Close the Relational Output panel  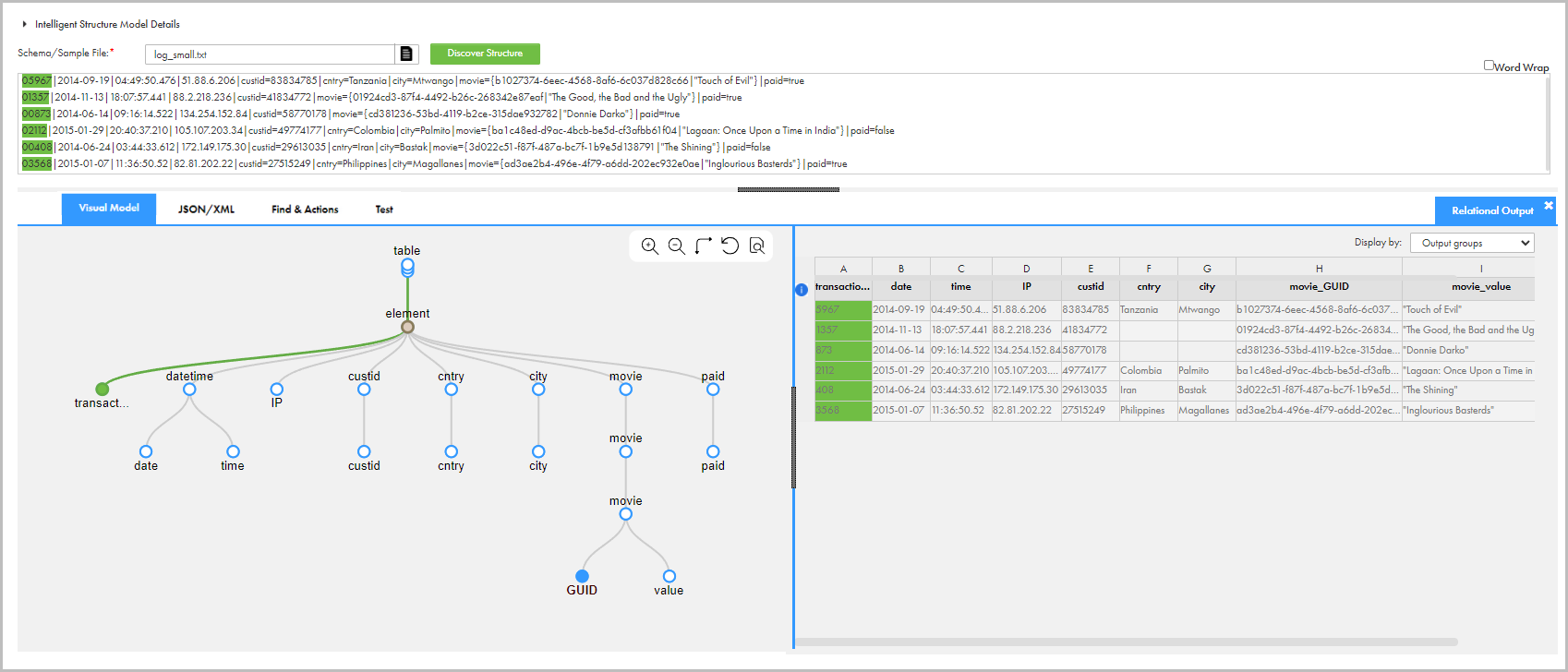[x=1549, y=205]
